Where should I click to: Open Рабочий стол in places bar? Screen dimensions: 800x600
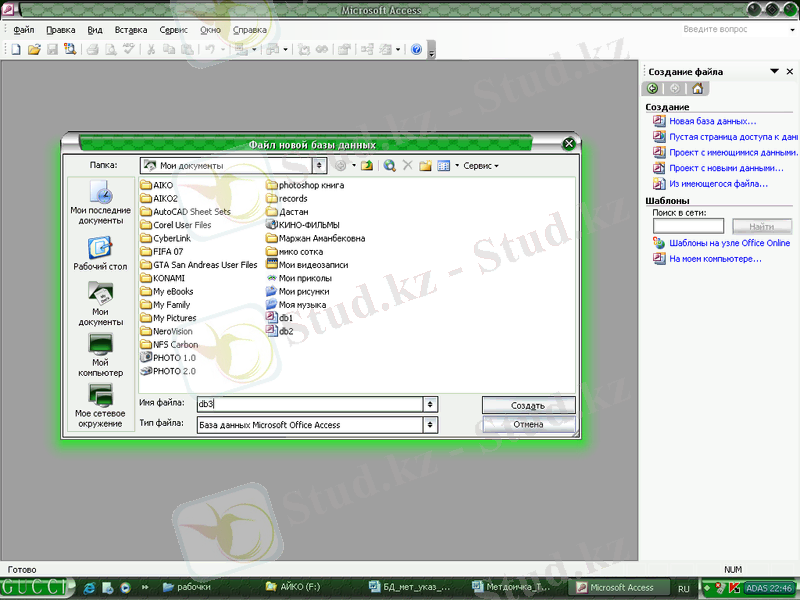[x=100, y=254]
